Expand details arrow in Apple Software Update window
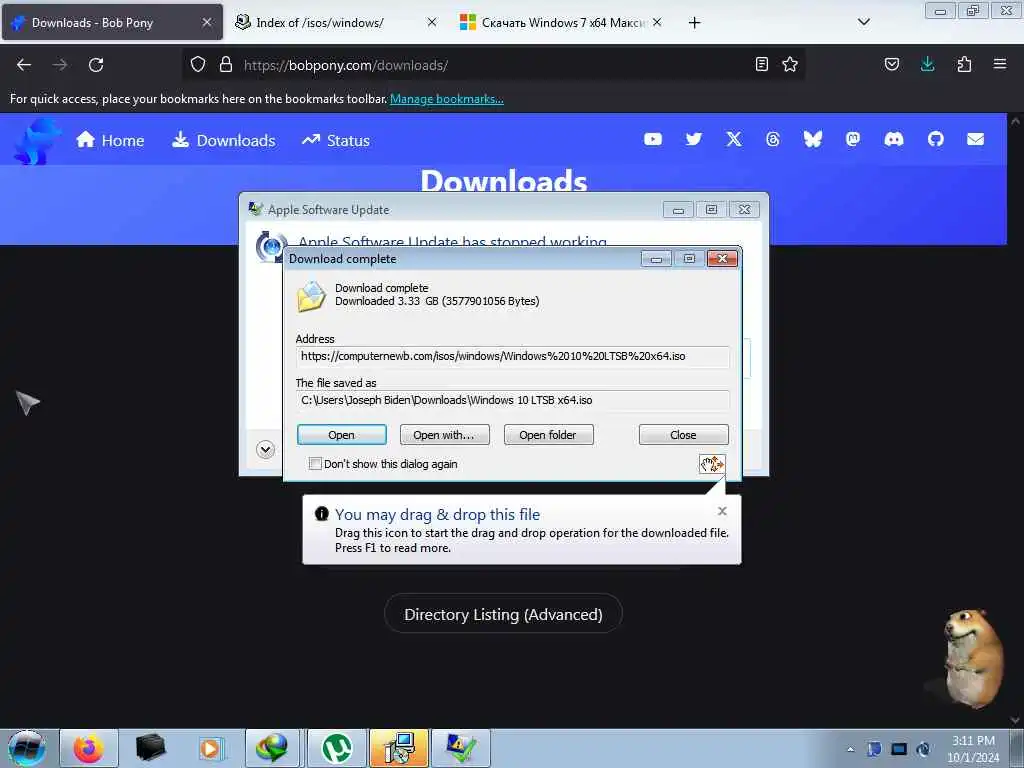This screenshot has width=1024, height=768. click(x=265, y=449)
